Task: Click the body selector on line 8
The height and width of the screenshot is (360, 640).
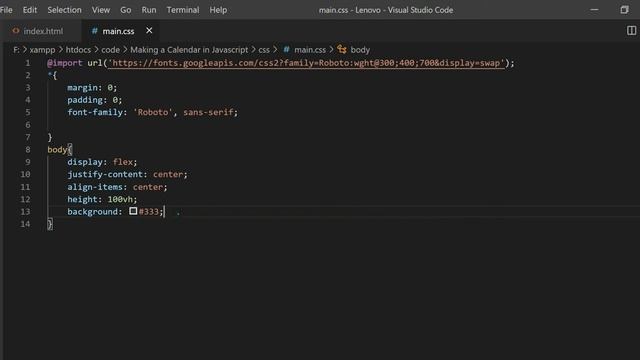Action: point(57,149)
